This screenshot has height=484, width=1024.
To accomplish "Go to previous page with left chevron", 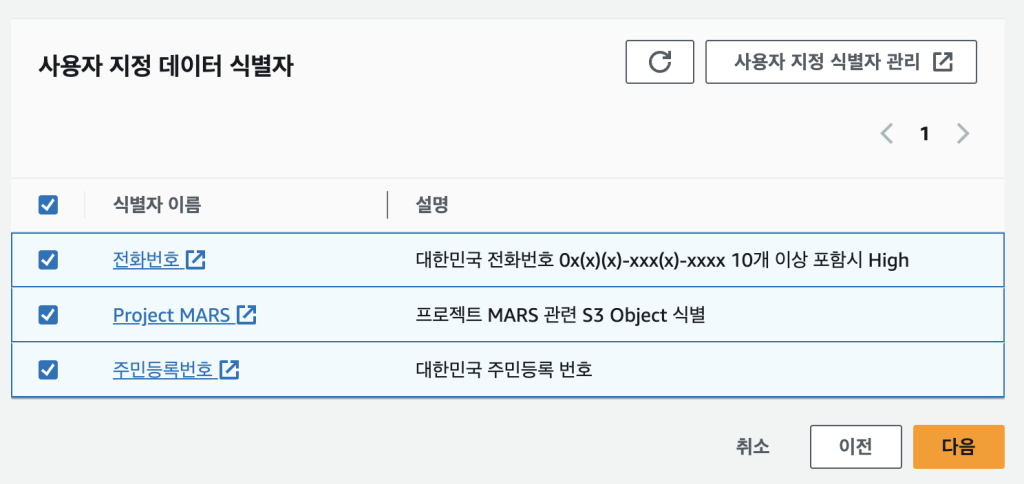I will pyautogui.click(x=887, y=134).
